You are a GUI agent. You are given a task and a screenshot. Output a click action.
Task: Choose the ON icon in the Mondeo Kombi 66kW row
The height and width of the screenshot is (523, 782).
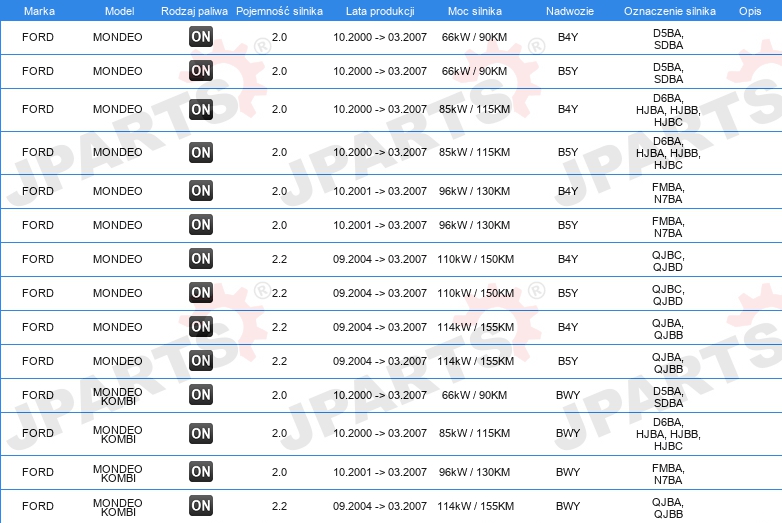[201, 395]
